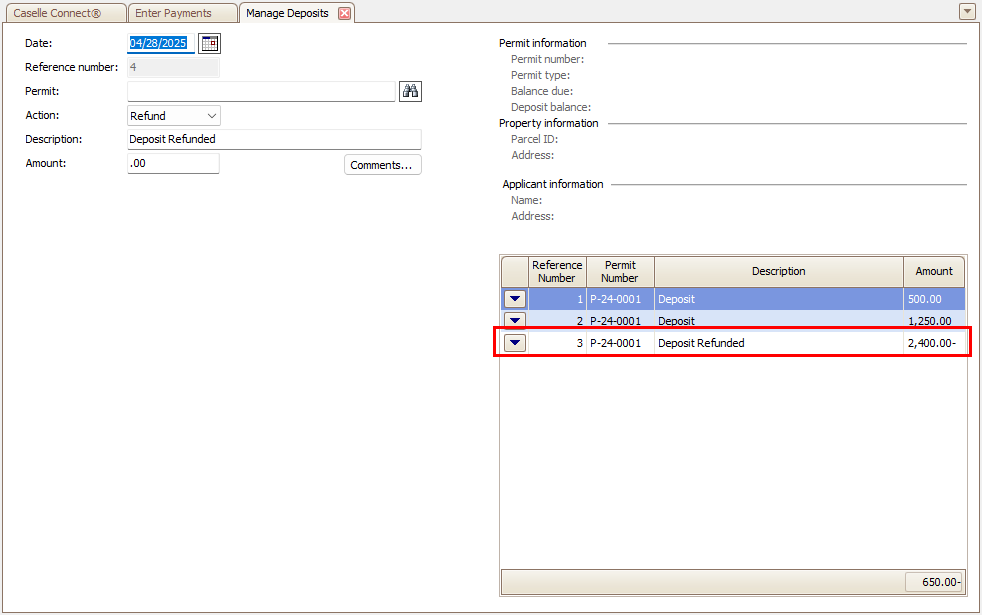Viewport: 982px width, 615px height.
Task: Switch to the Caselle Connect tab
Action: 64,13
